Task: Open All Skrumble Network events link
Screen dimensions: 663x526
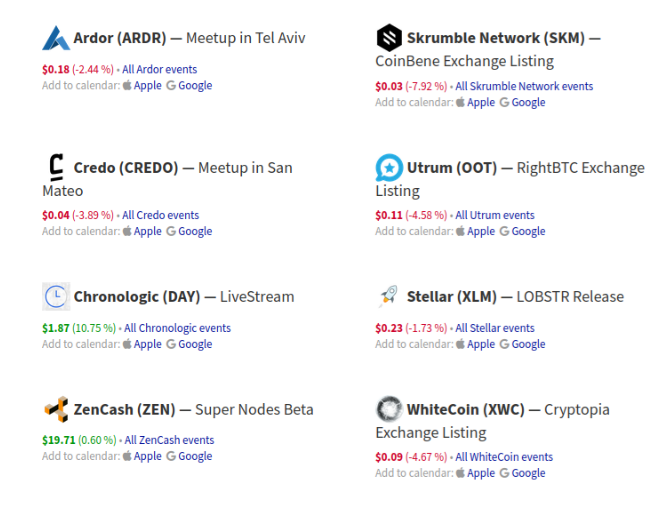Action: point(524,87)
